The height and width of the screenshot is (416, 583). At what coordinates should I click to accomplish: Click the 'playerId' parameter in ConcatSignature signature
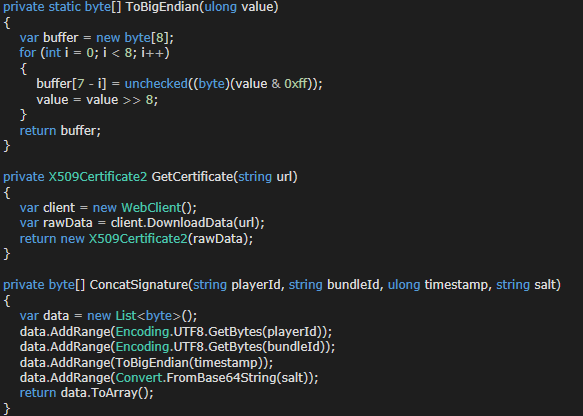[256, 285]
